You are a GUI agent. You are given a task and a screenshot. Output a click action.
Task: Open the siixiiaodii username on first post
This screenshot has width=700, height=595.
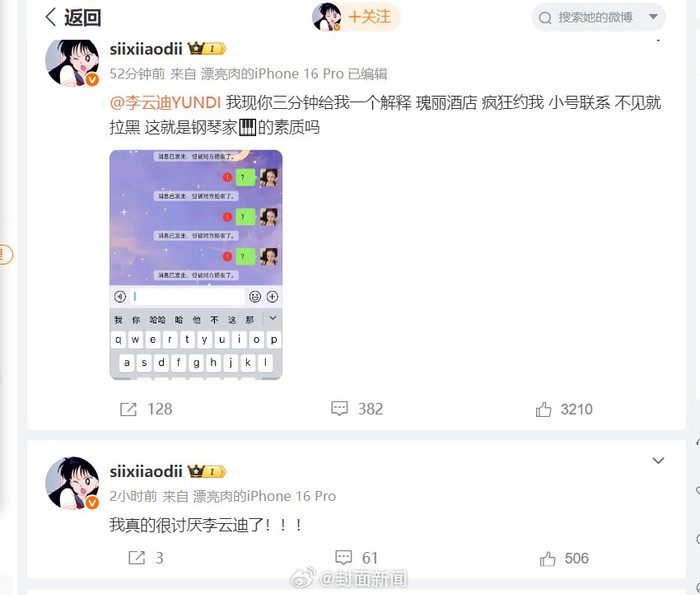pyautogui.click(x=146, y=48)
